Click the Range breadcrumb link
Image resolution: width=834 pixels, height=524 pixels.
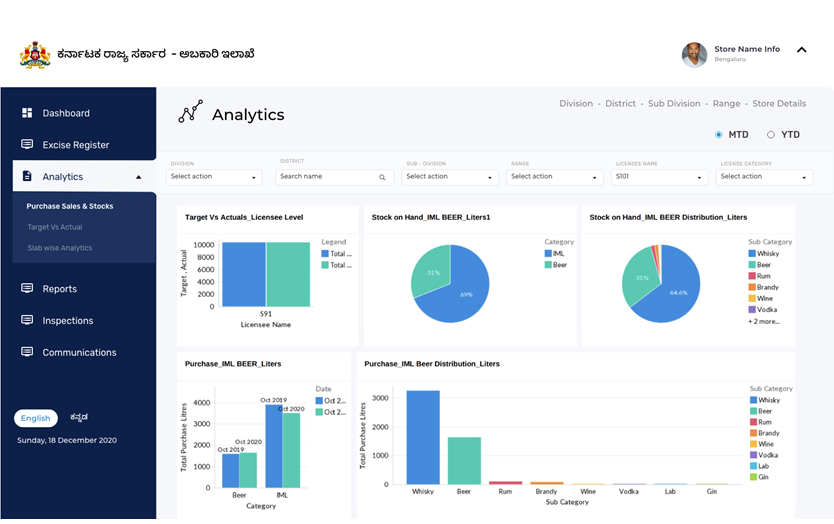point(726,104)
